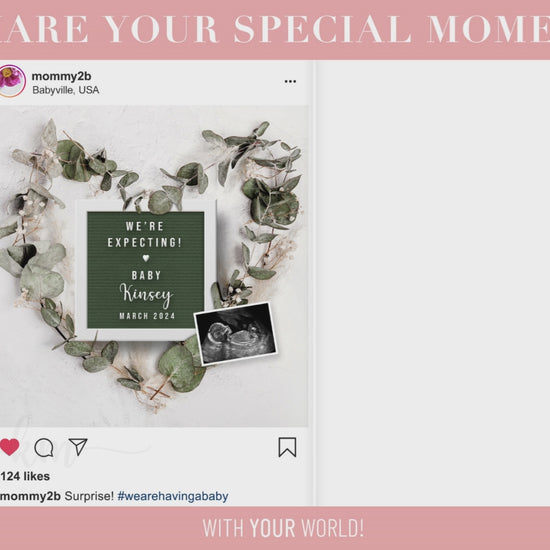Click the ultrasound photo in post

coord(236,333)
